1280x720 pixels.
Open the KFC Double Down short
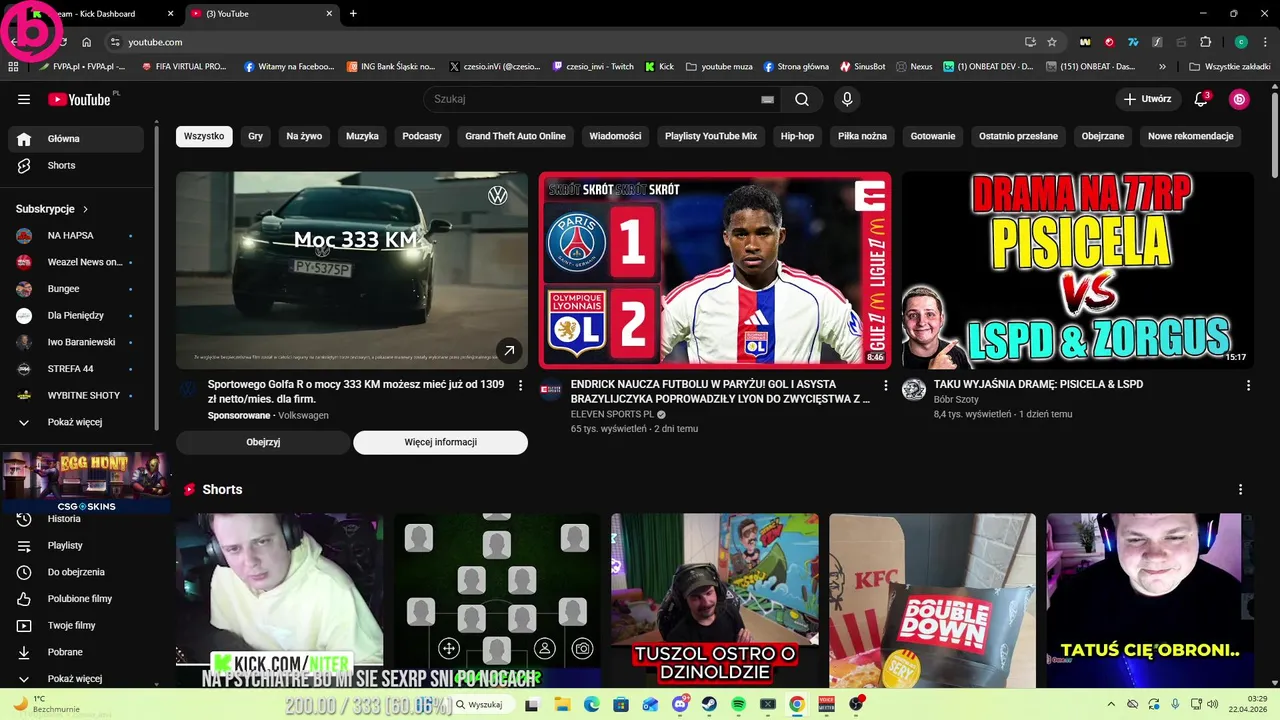click(932, 601)
